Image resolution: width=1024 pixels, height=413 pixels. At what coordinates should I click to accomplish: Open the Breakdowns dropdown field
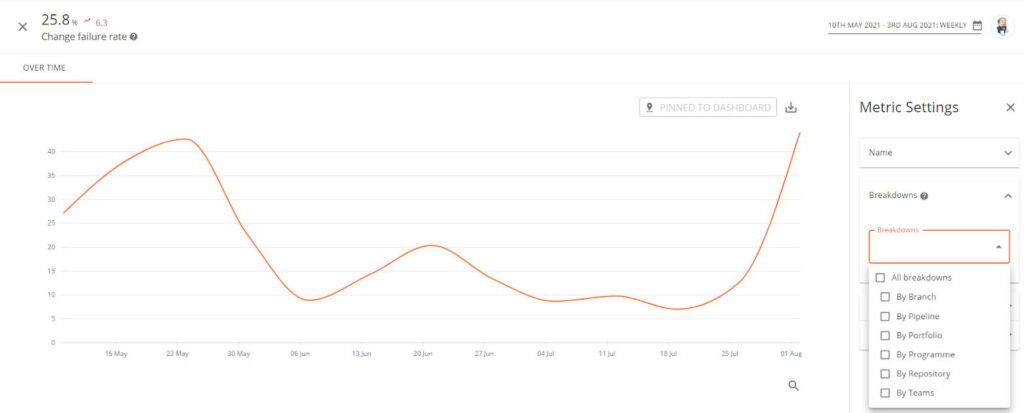point(938,247)
